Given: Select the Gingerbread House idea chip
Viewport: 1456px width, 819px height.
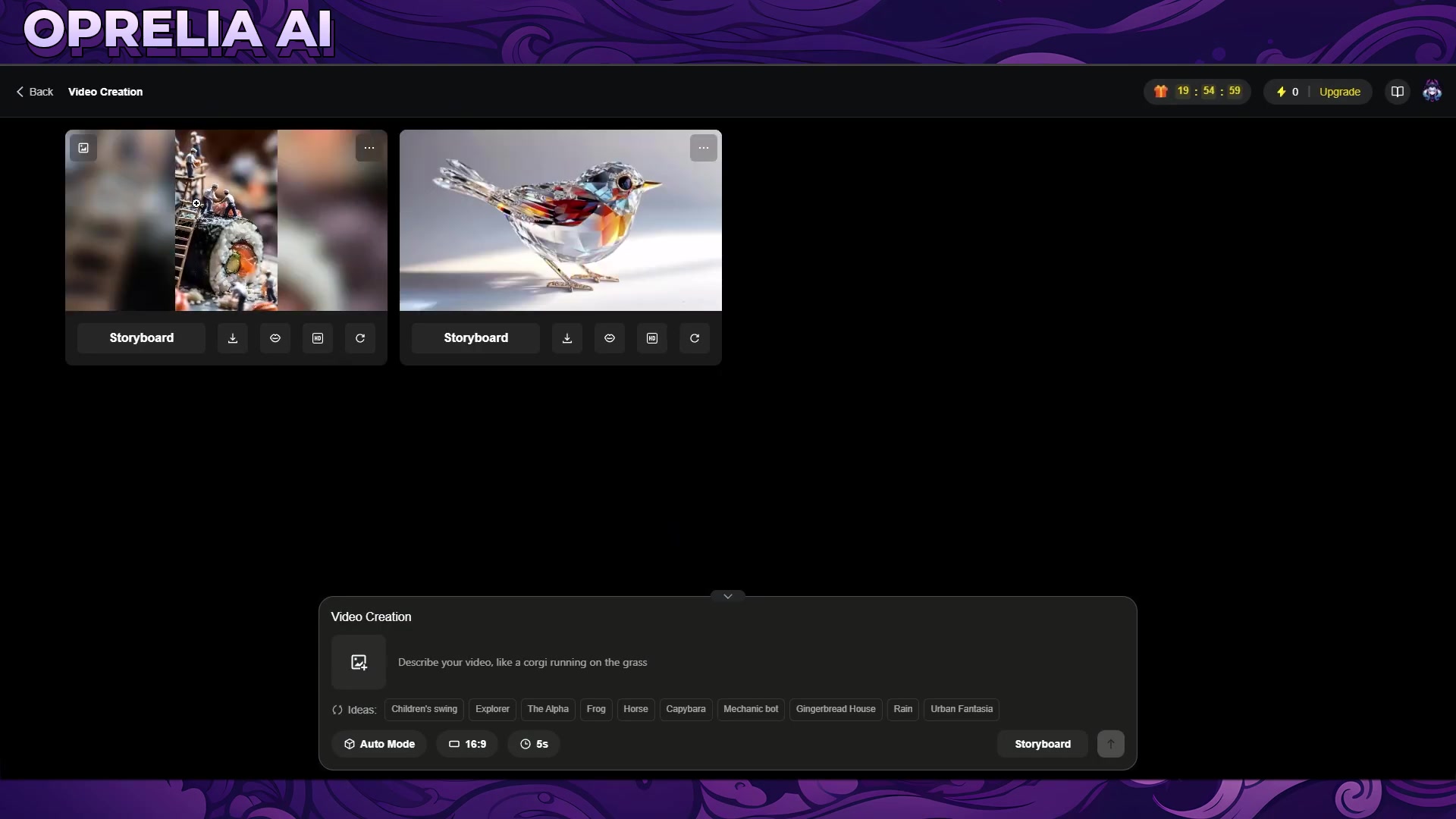Looking at the screenshot, I should point(835,709).
